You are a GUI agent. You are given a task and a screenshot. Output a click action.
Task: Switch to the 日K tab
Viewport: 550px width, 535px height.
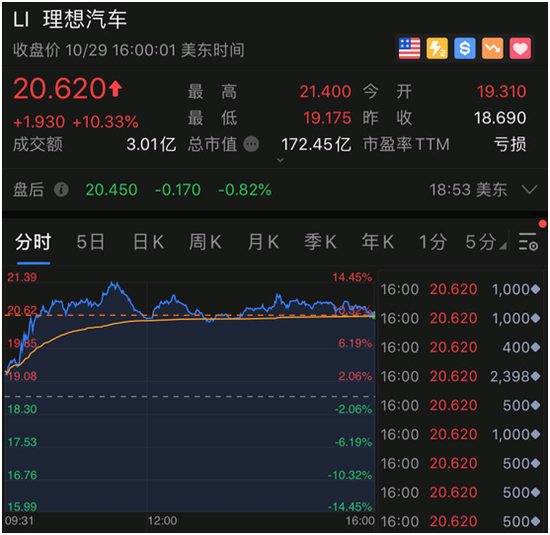(148, 242)
